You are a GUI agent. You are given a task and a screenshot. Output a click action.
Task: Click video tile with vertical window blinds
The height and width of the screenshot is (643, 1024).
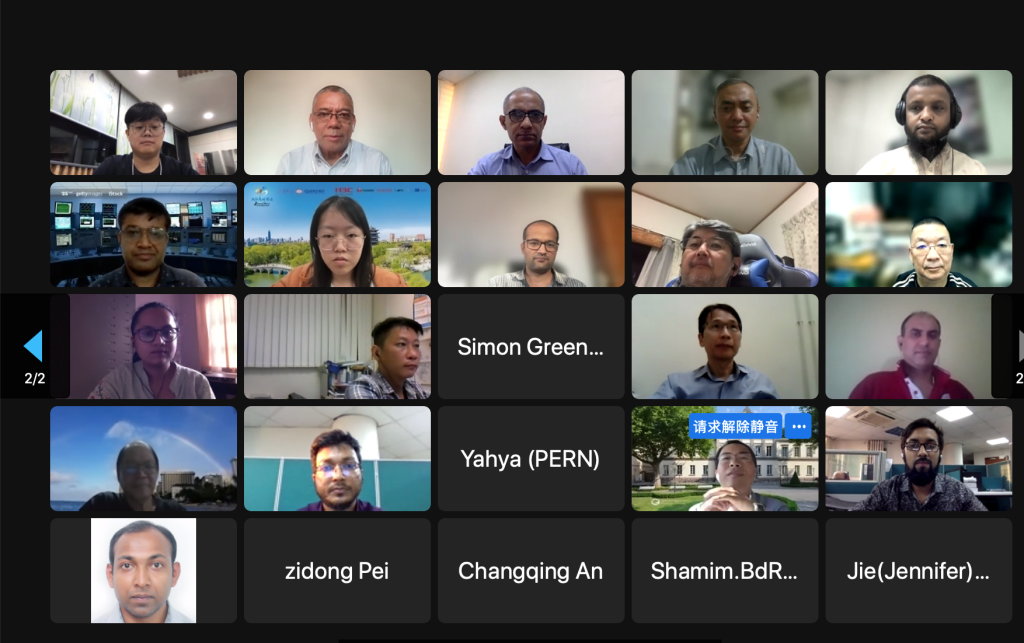[x=337, y=347]
